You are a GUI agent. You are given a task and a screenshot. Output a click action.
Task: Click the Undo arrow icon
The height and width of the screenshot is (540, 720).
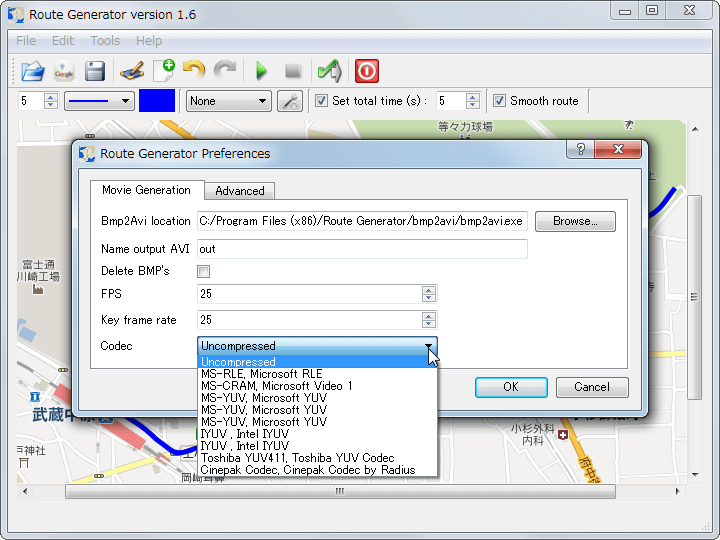point(194,70)
